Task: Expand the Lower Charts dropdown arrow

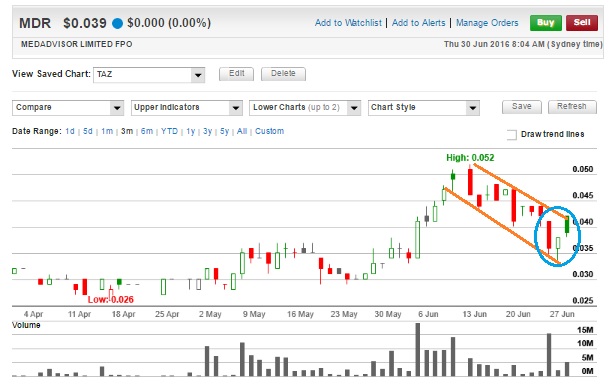Action: tap(354, 108)
